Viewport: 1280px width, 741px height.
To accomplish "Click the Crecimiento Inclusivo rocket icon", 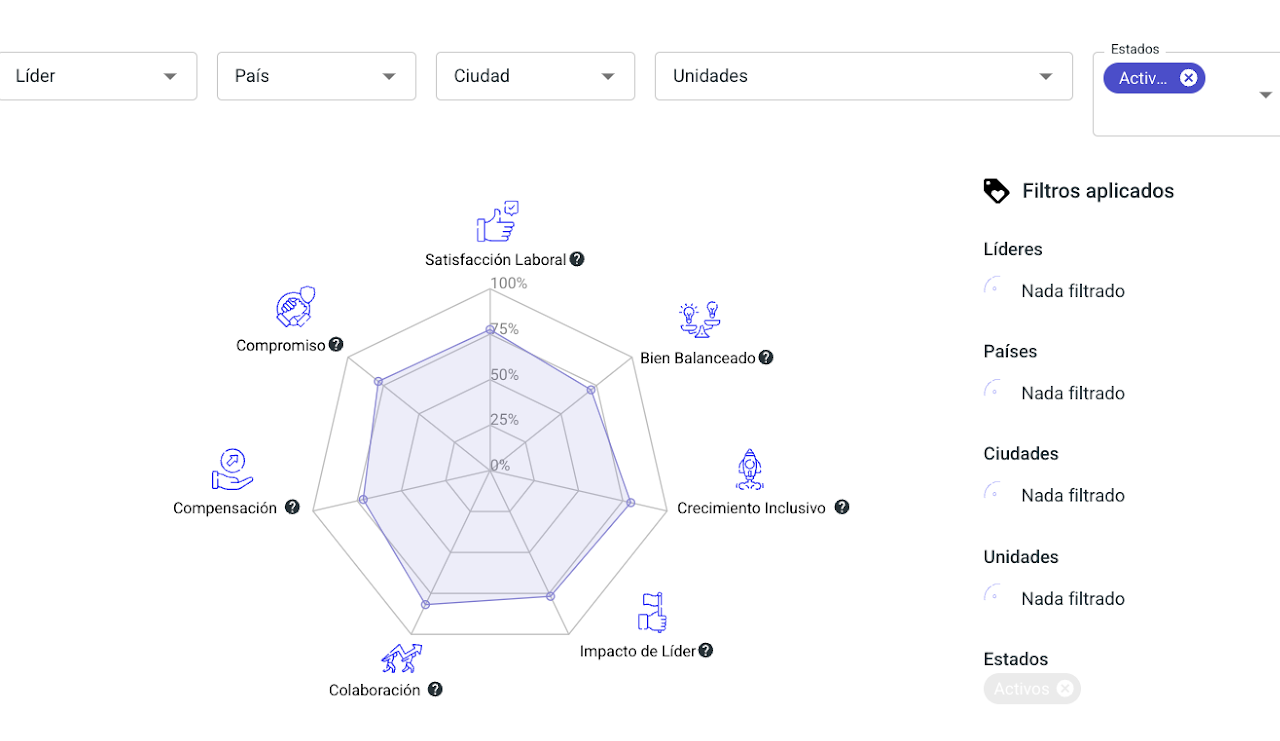I will coord(749,469).
